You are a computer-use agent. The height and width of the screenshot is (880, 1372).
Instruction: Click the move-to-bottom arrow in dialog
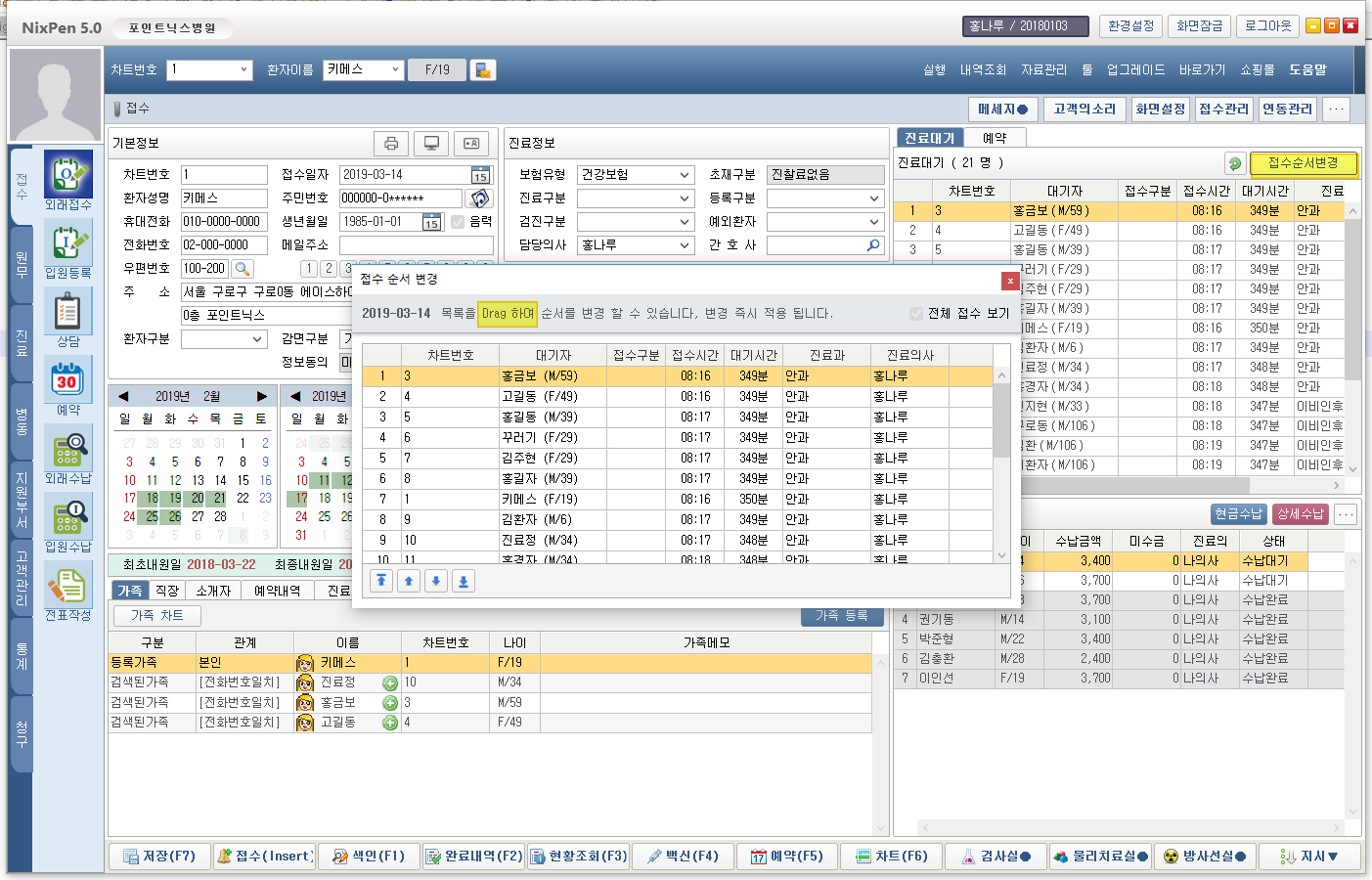coord(464,581)
